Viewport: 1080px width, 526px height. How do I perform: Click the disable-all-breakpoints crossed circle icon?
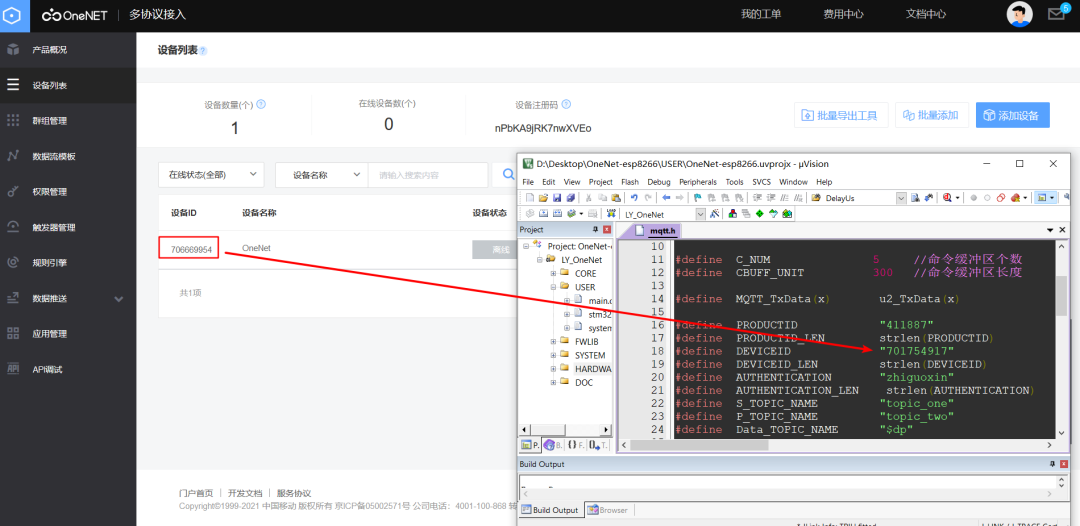coord(1000,198)
